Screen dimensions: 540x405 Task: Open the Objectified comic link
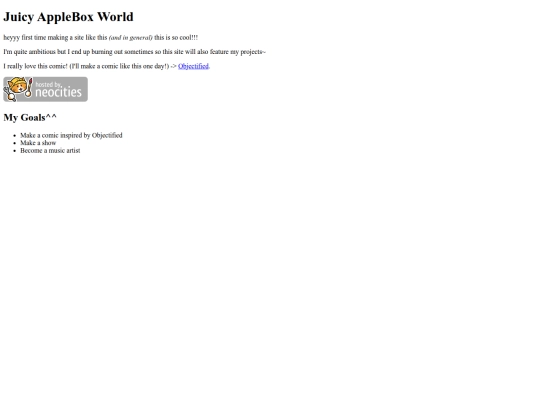pyautogui.click(x=193, y=66)
